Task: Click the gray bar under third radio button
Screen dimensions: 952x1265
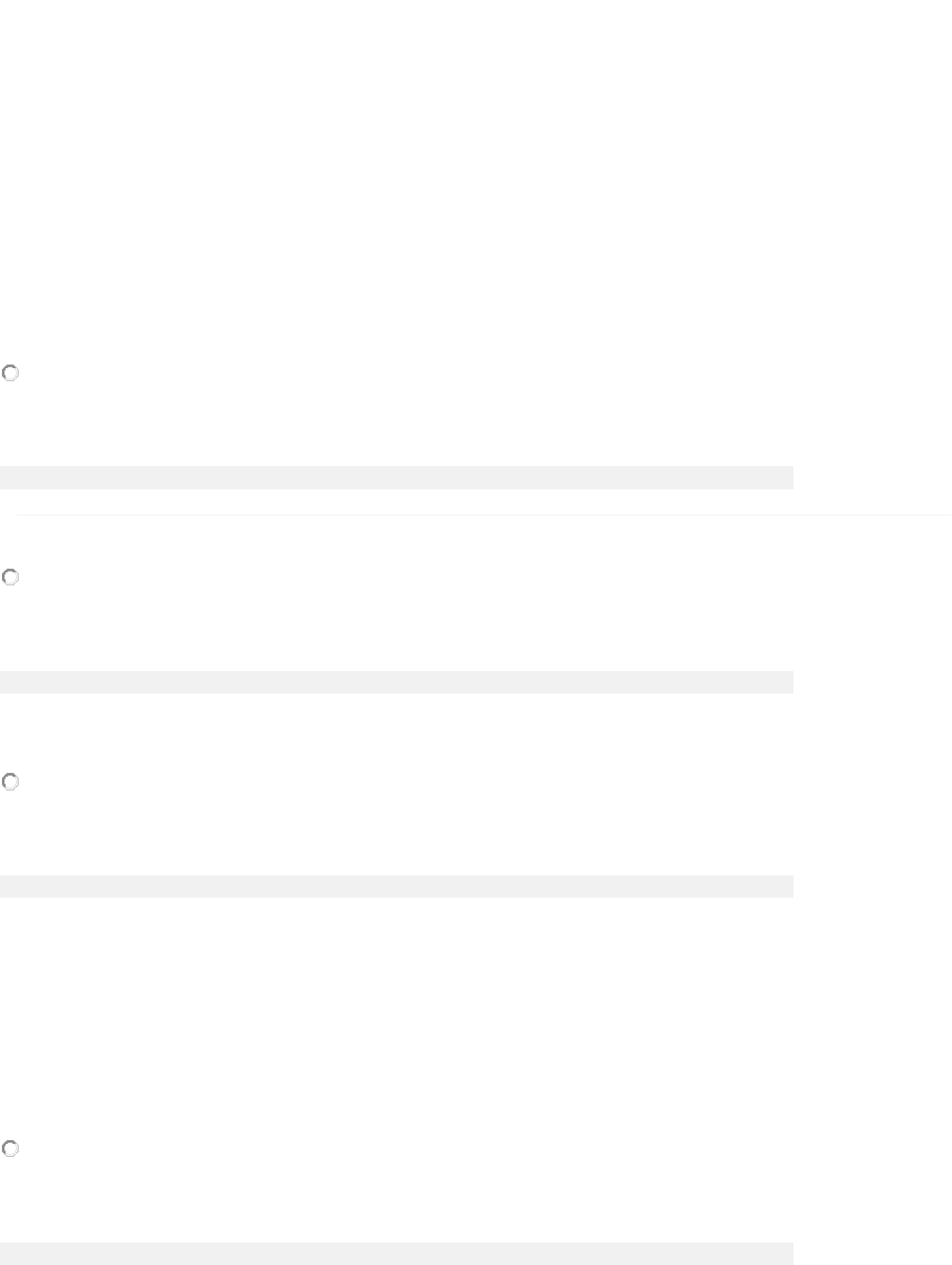Action: 396,887
